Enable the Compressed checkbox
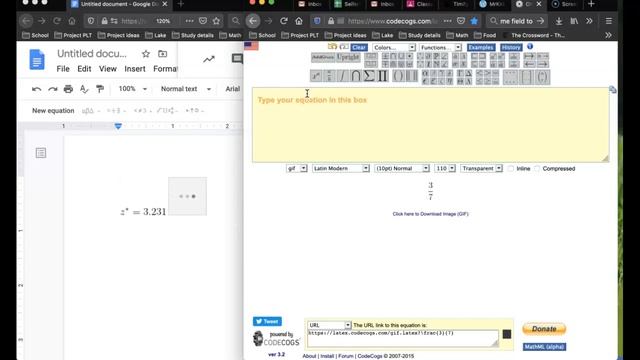The image size is (640, 360). (537, 169)
